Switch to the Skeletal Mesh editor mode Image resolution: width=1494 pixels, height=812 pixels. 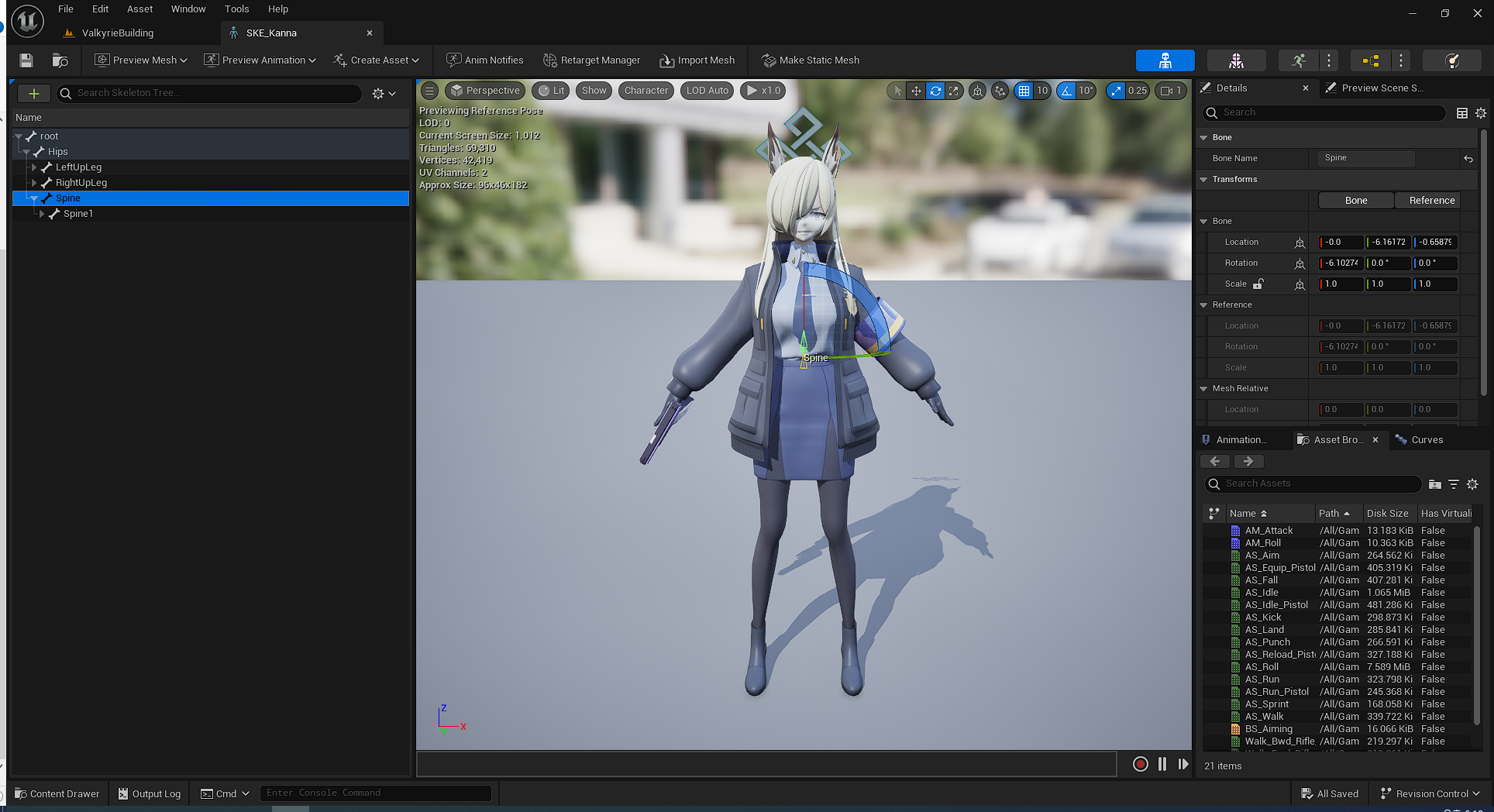coord(1236,60)
